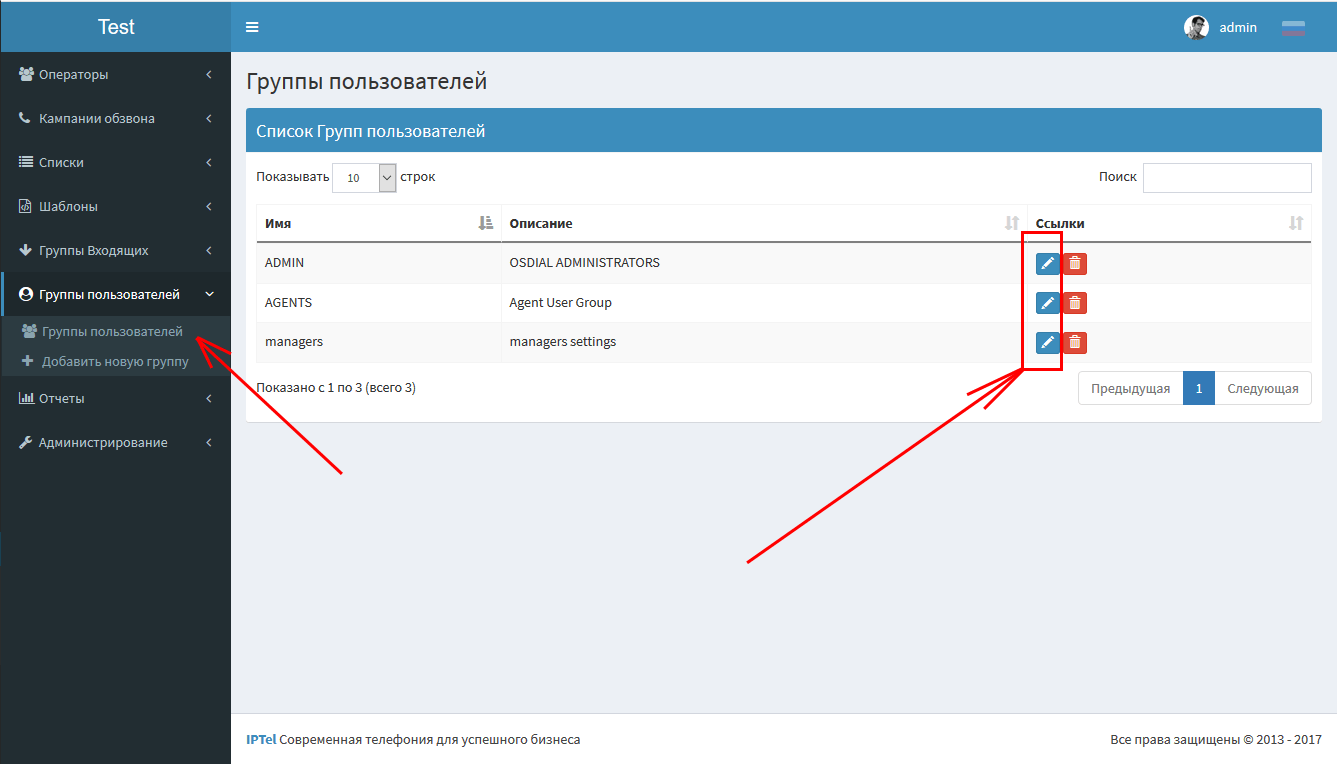Click the file icon beside Шаблоны

[x=26, y=206]
